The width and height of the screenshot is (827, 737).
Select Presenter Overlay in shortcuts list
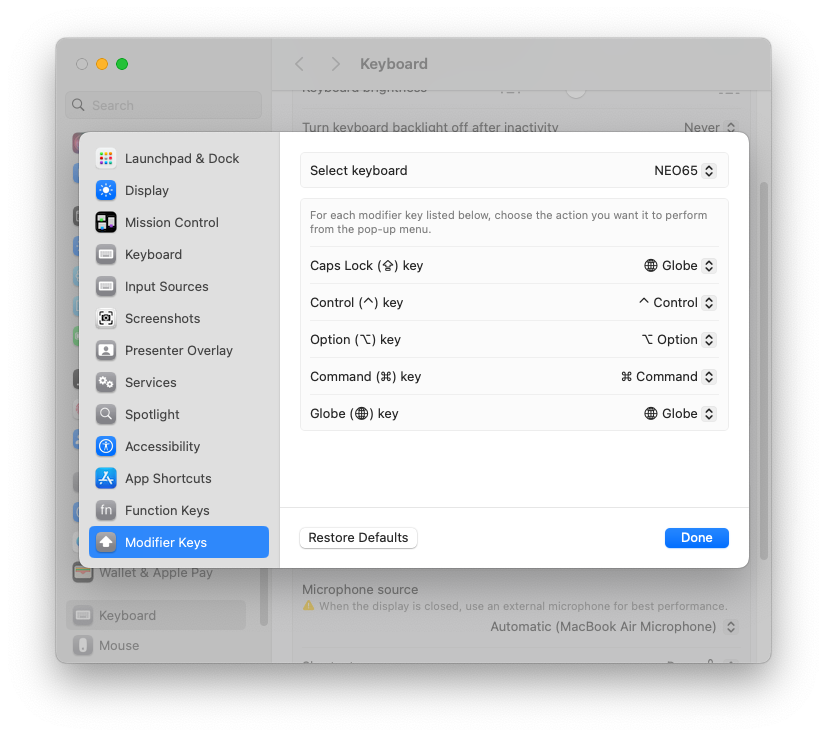click(x=179, y=350)
